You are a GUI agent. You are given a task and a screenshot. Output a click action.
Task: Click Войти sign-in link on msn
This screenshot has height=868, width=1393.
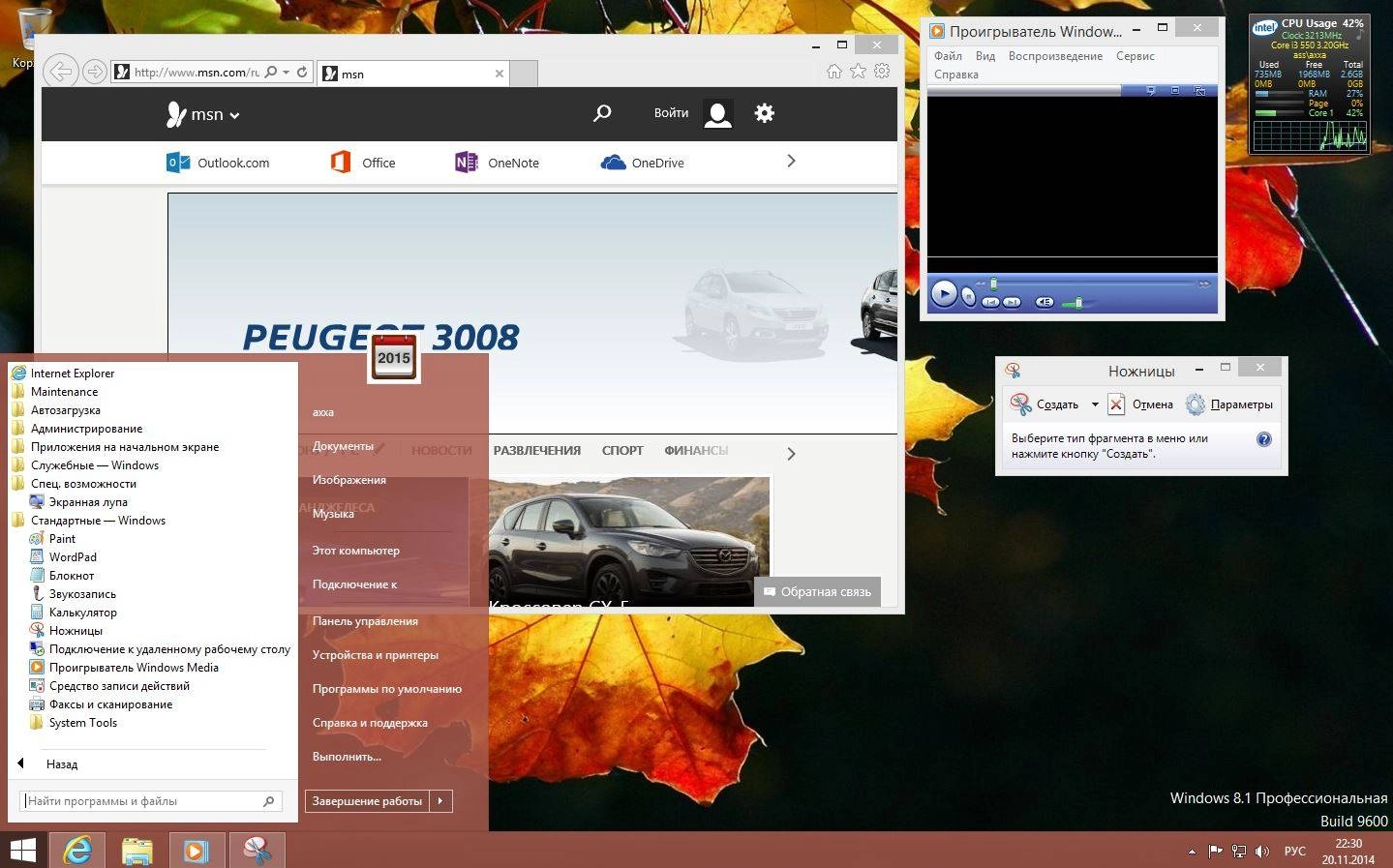click(671, 113)
